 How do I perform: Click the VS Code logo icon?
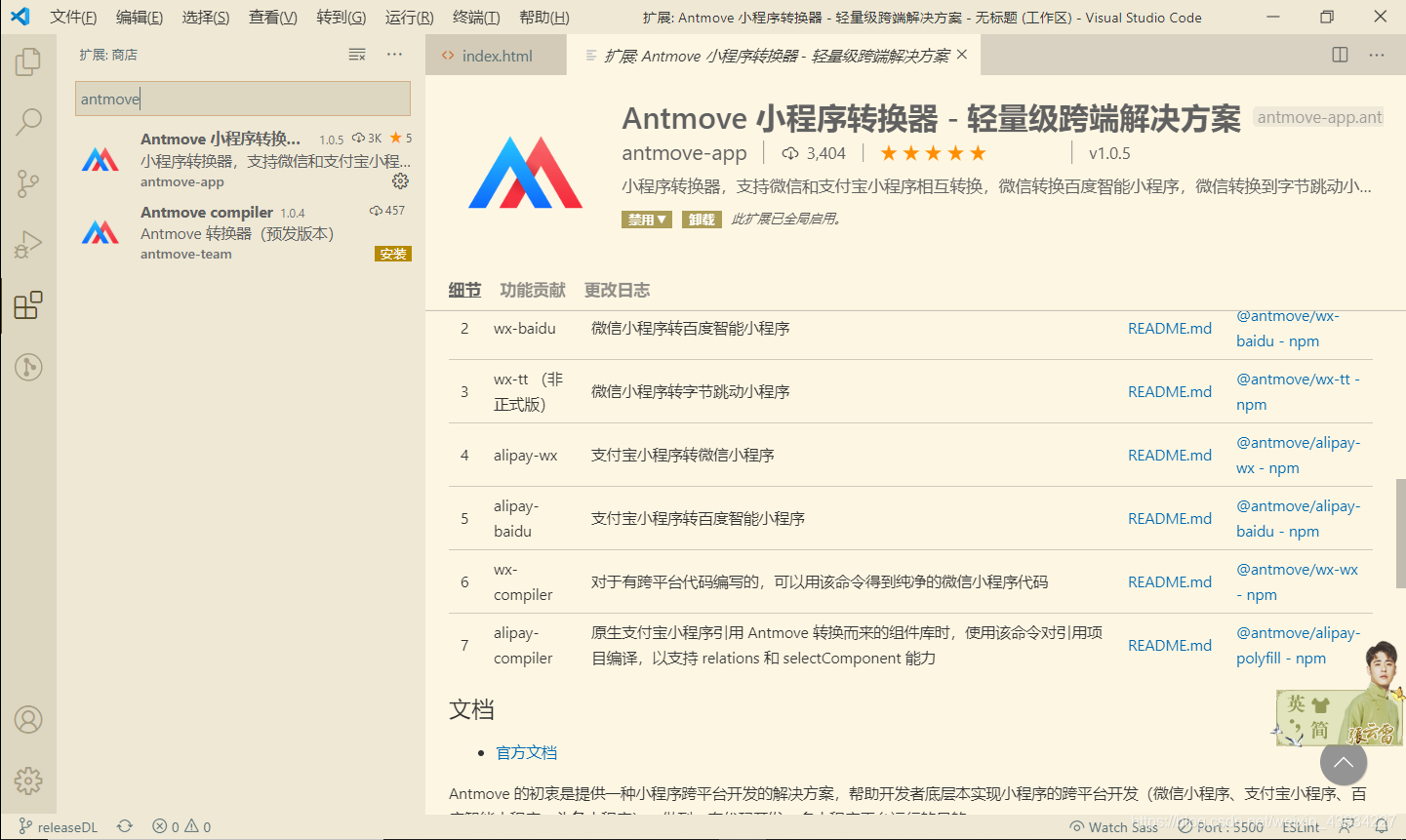(x=20, y=17)
